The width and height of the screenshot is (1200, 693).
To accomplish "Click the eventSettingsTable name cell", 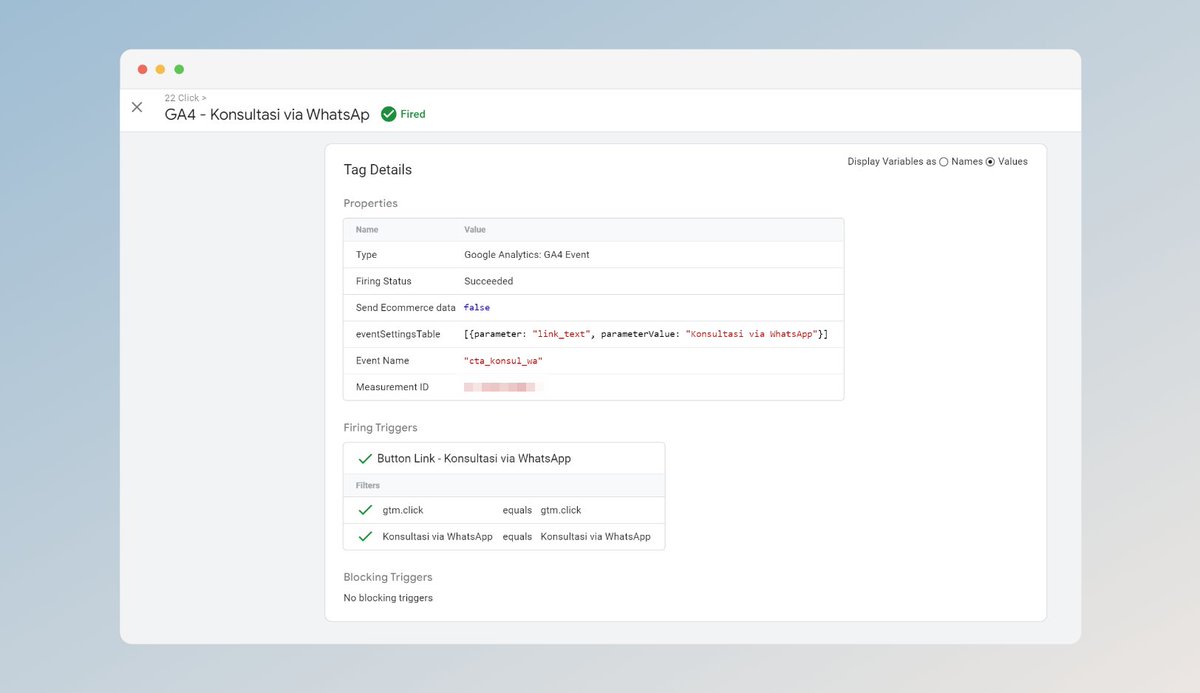I will pyautogui.click(x=398, y=334).
